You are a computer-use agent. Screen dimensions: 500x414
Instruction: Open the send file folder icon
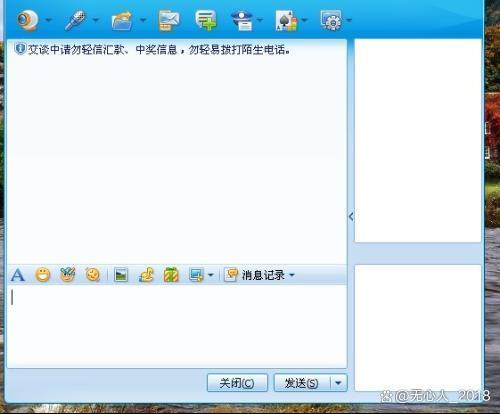coord(122,21)
